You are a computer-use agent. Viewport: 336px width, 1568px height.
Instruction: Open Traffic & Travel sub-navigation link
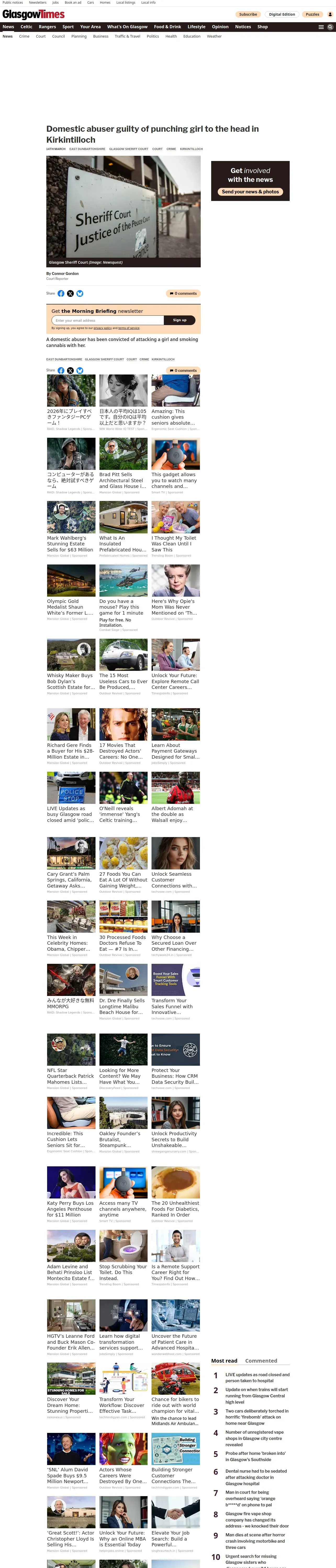[127, 37]
